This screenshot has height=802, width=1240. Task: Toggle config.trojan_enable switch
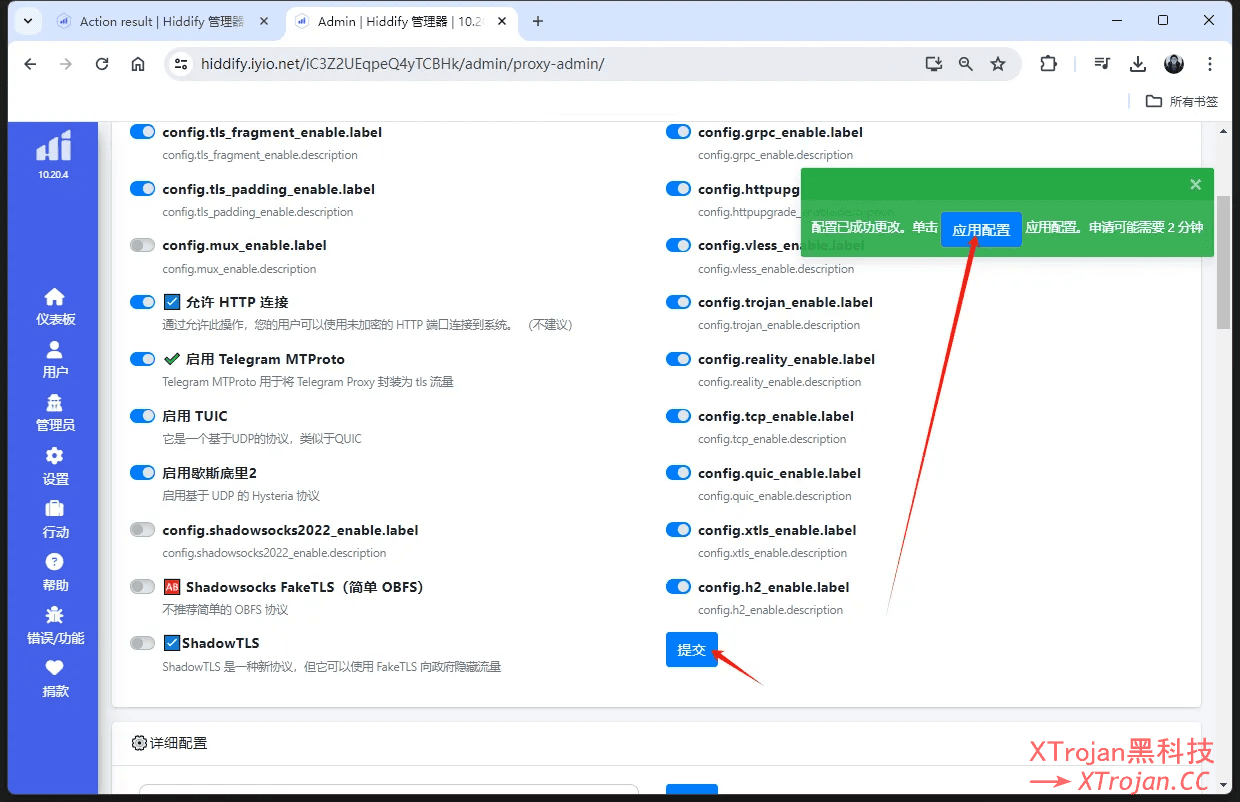[x=679, y=302]
